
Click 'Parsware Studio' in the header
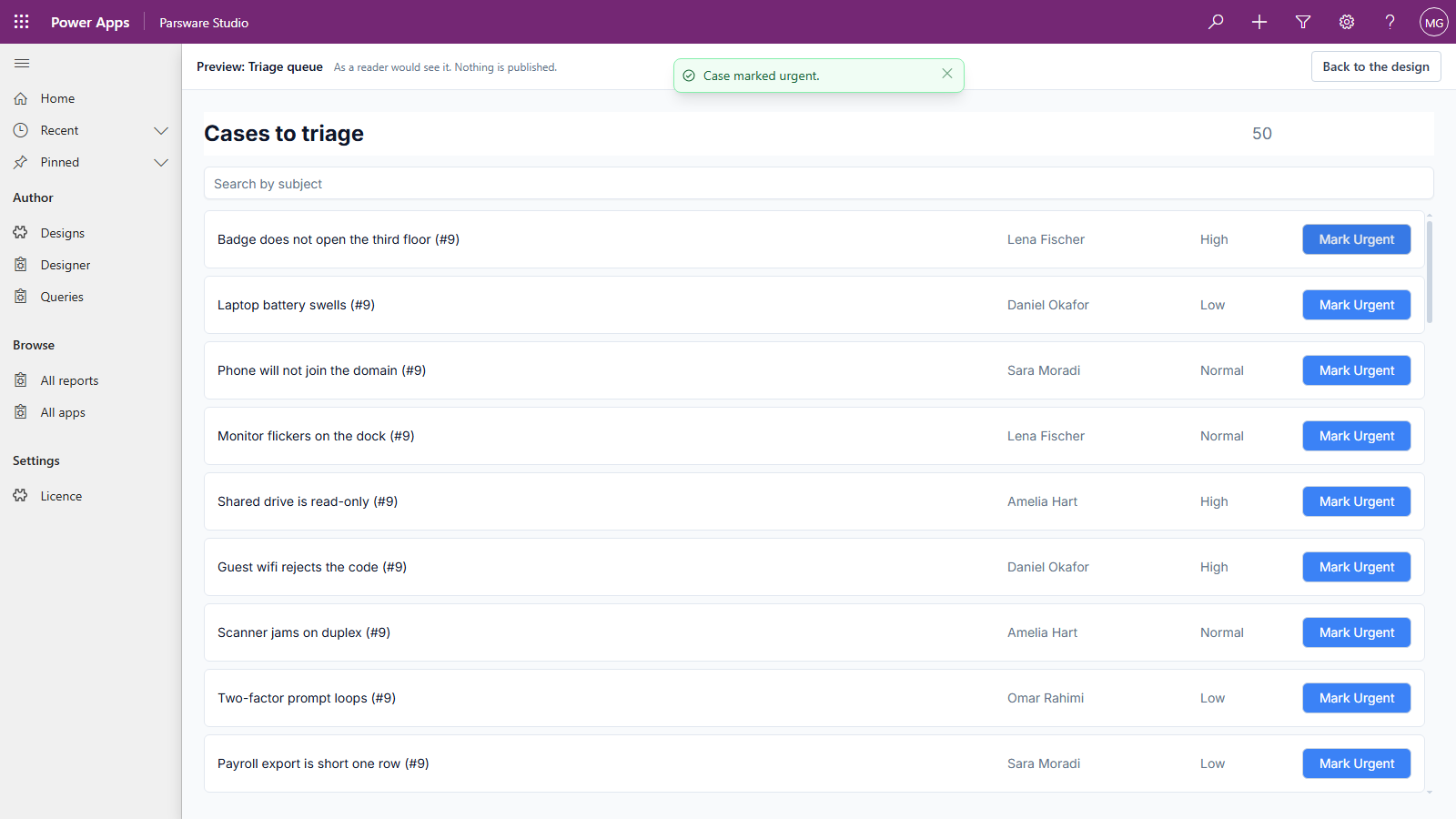204,23
